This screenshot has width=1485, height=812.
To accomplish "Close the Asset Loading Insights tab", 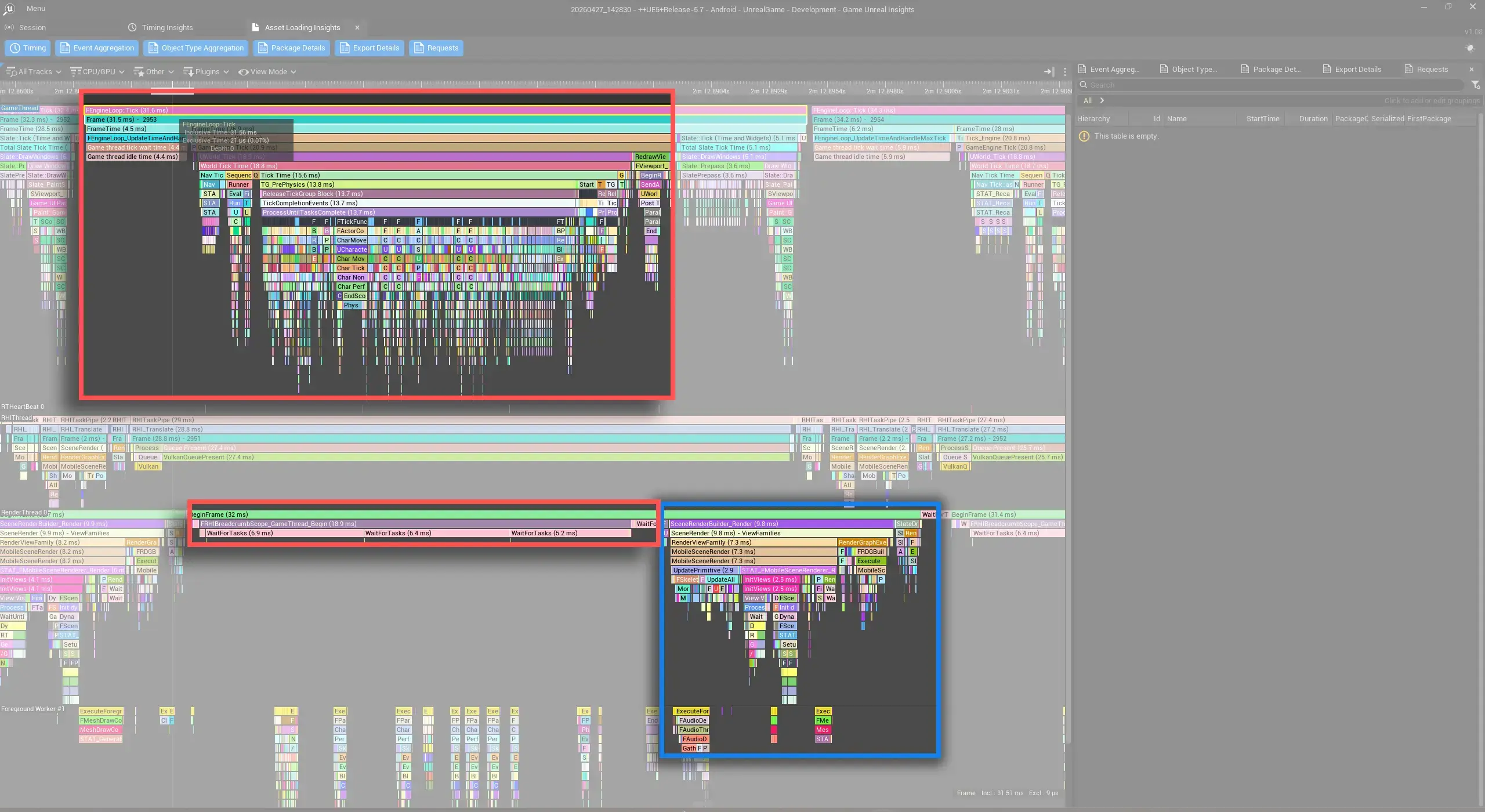I will pos(357,27).
